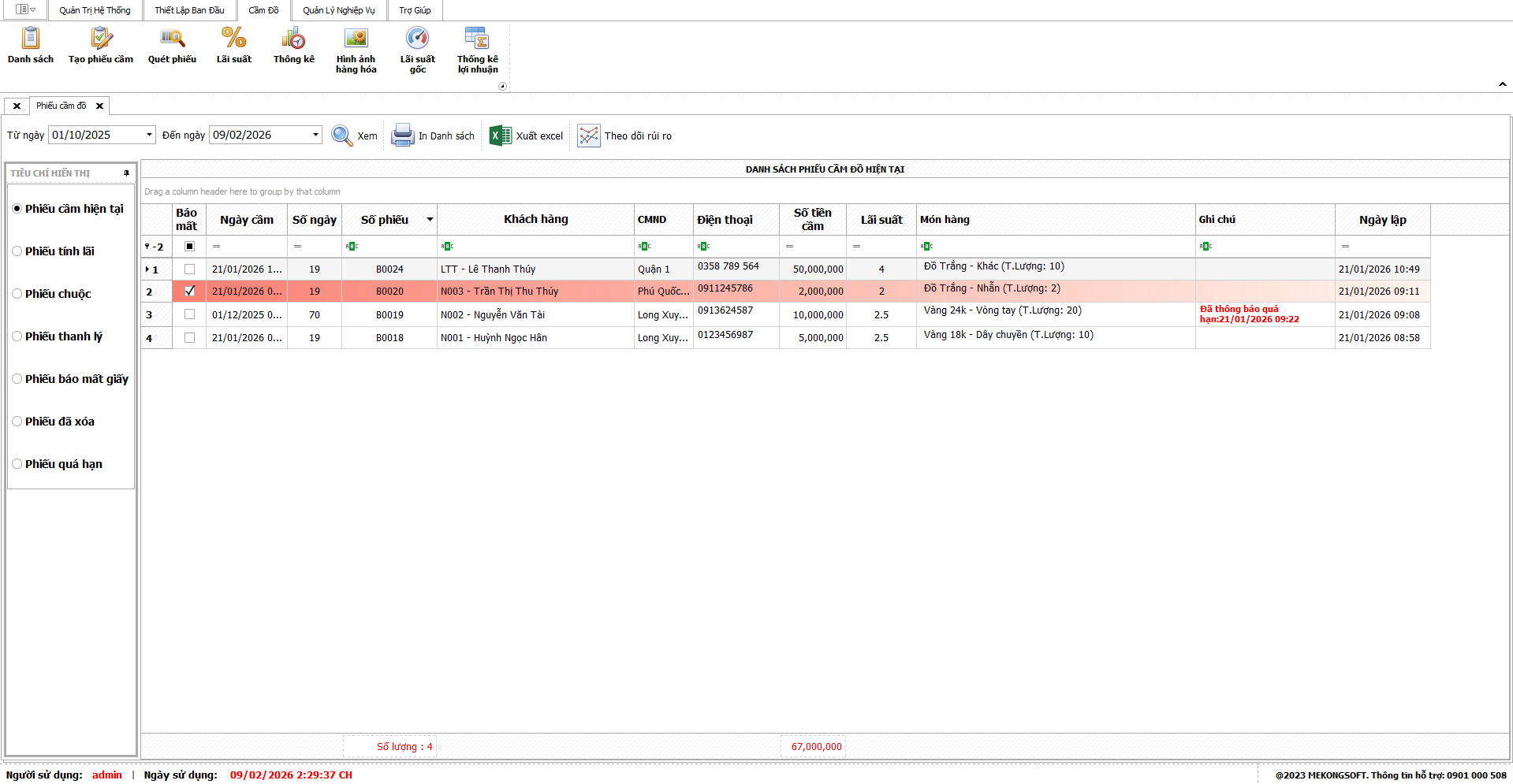Select the Phiếu cầm đồ document tab

(x=61, y=106)
